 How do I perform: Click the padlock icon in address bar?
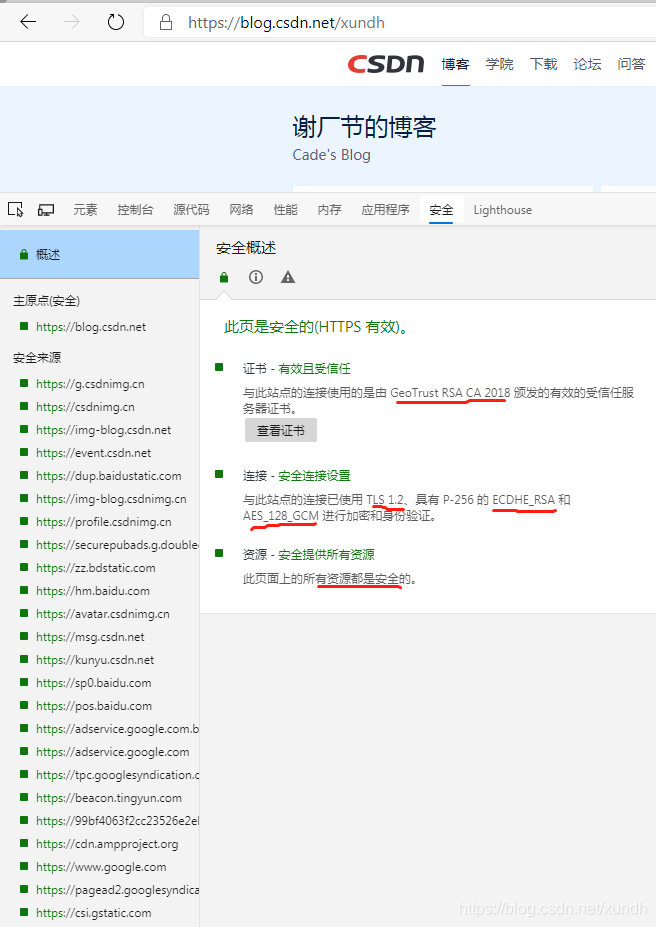[x=166, y=22]
